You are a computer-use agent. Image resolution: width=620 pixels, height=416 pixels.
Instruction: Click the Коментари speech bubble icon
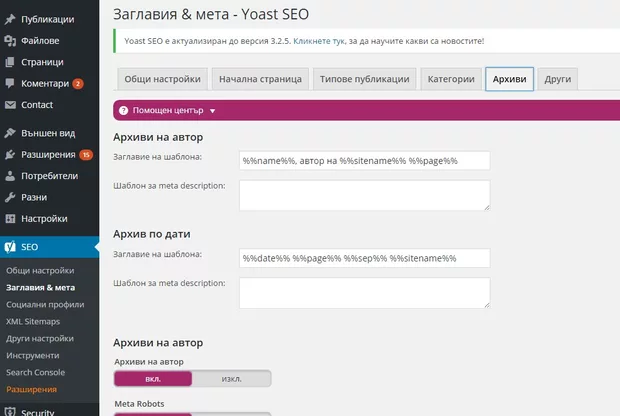10,83
